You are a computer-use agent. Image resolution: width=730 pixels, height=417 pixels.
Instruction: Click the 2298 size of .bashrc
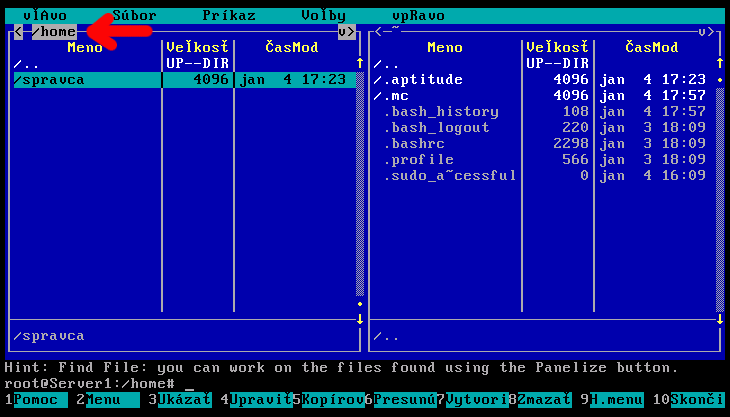click(x=571, y=143)
